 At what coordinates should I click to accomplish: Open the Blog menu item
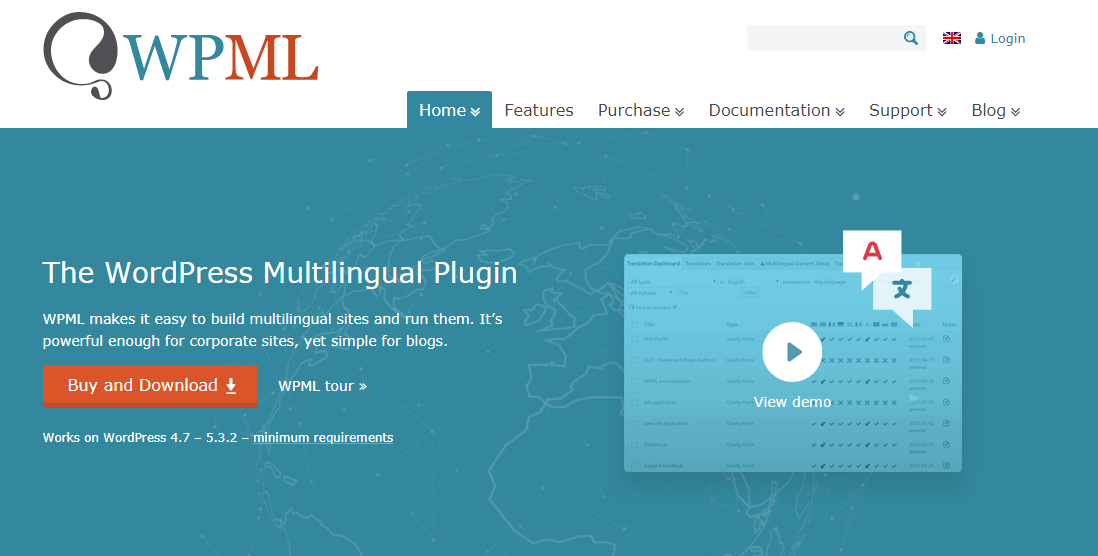995,110
